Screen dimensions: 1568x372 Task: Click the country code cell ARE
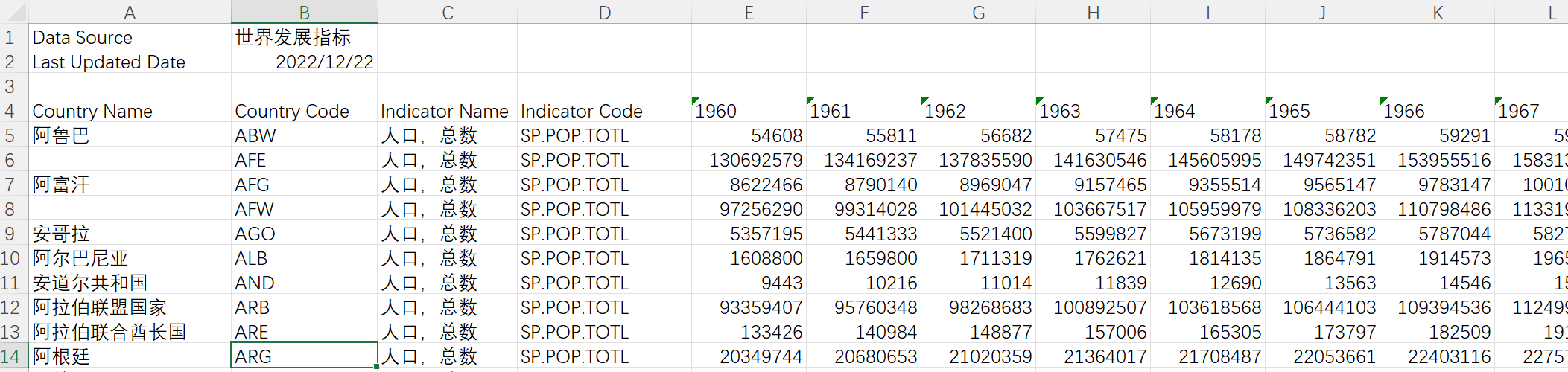pyautogui.click(x=304, y=332)
